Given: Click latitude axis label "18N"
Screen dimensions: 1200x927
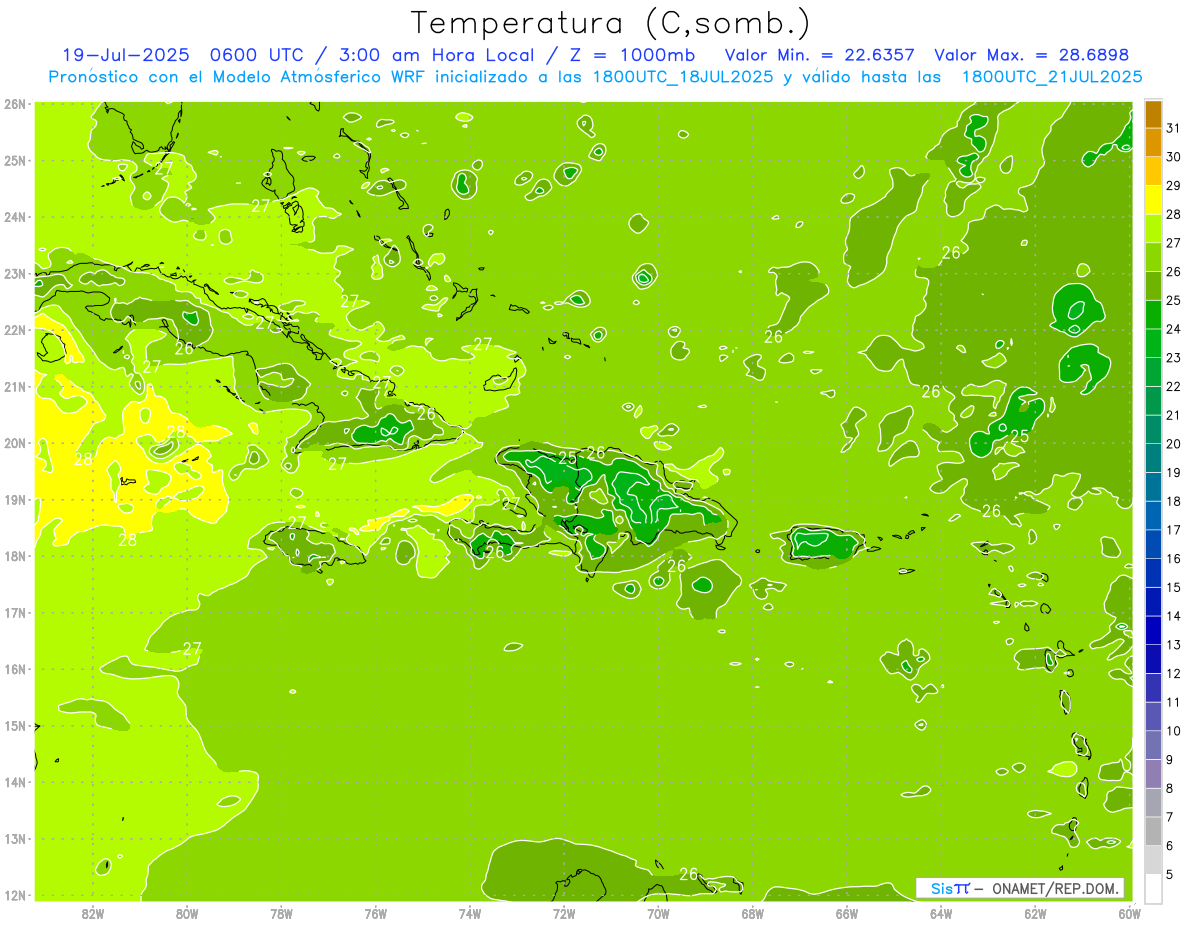Looking at the screenshot, I should tap(14, 556).
